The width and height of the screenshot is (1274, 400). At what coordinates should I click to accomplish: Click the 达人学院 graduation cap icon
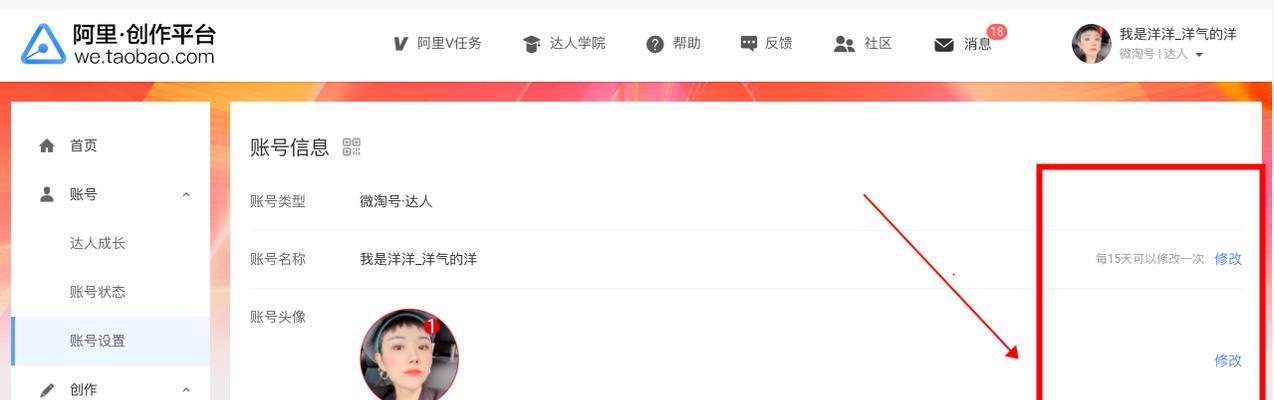[x=531, y=44]
